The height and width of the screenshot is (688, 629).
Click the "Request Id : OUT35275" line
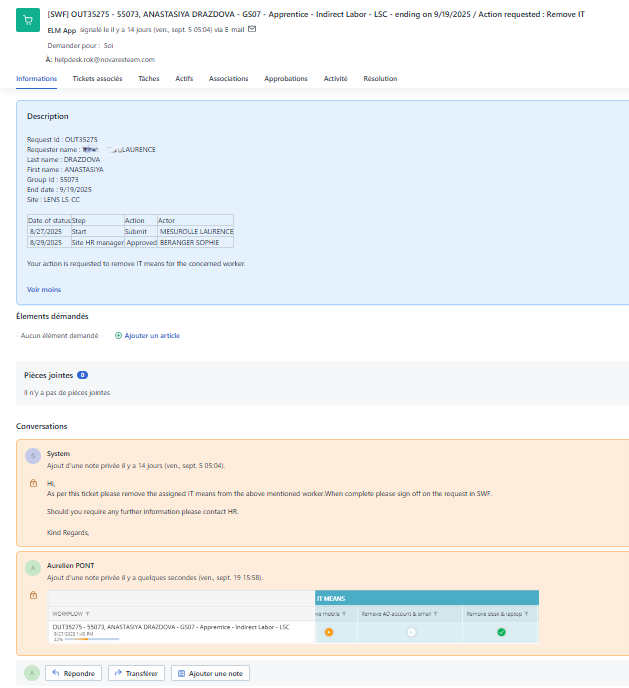pos(62,140)
